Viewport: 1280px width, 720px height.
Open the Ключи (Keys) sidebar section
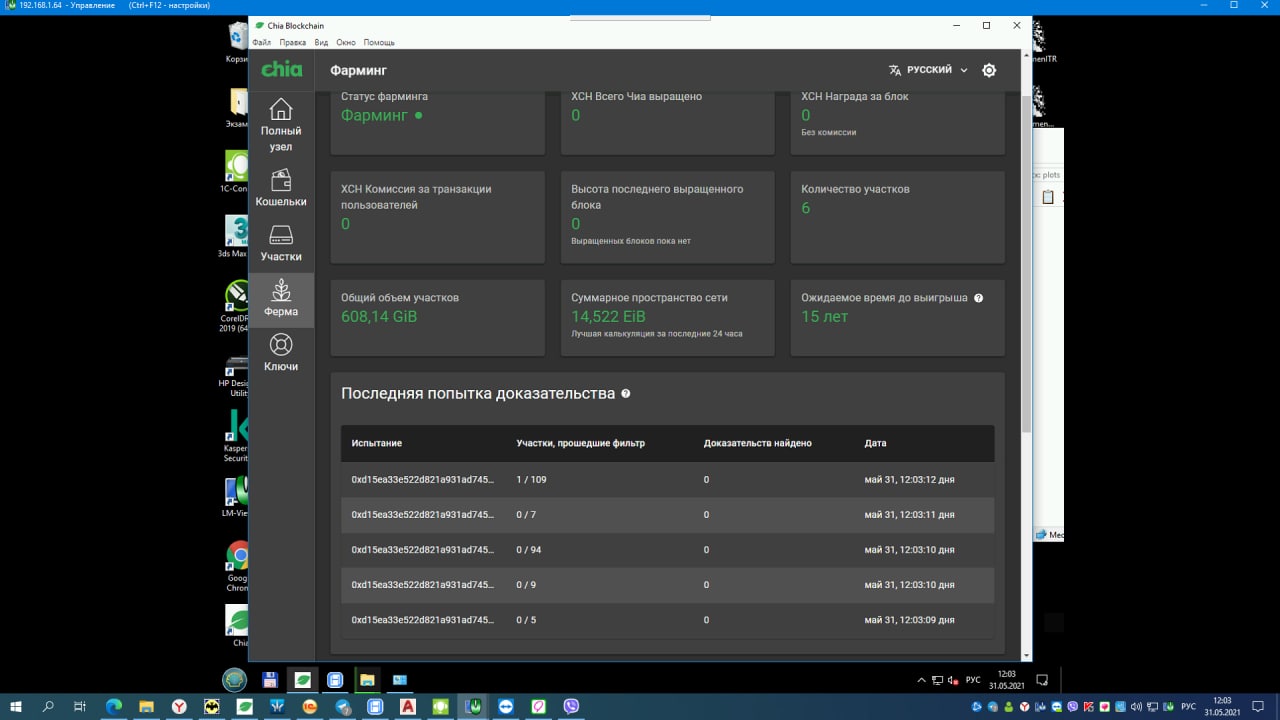point(281,352)
